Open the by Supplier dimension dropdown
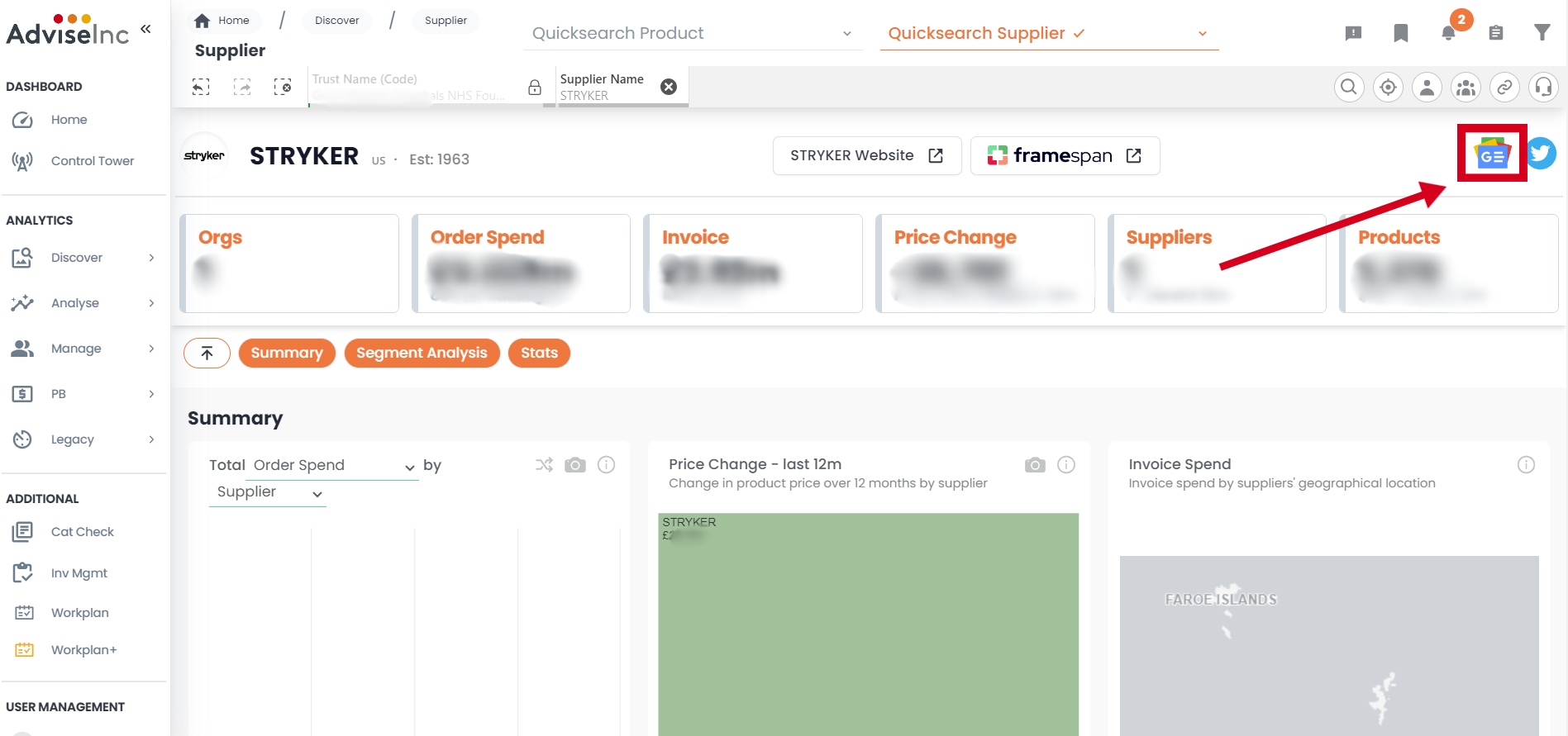Viewport: 1568px width, 736px height. click(268, 492)
